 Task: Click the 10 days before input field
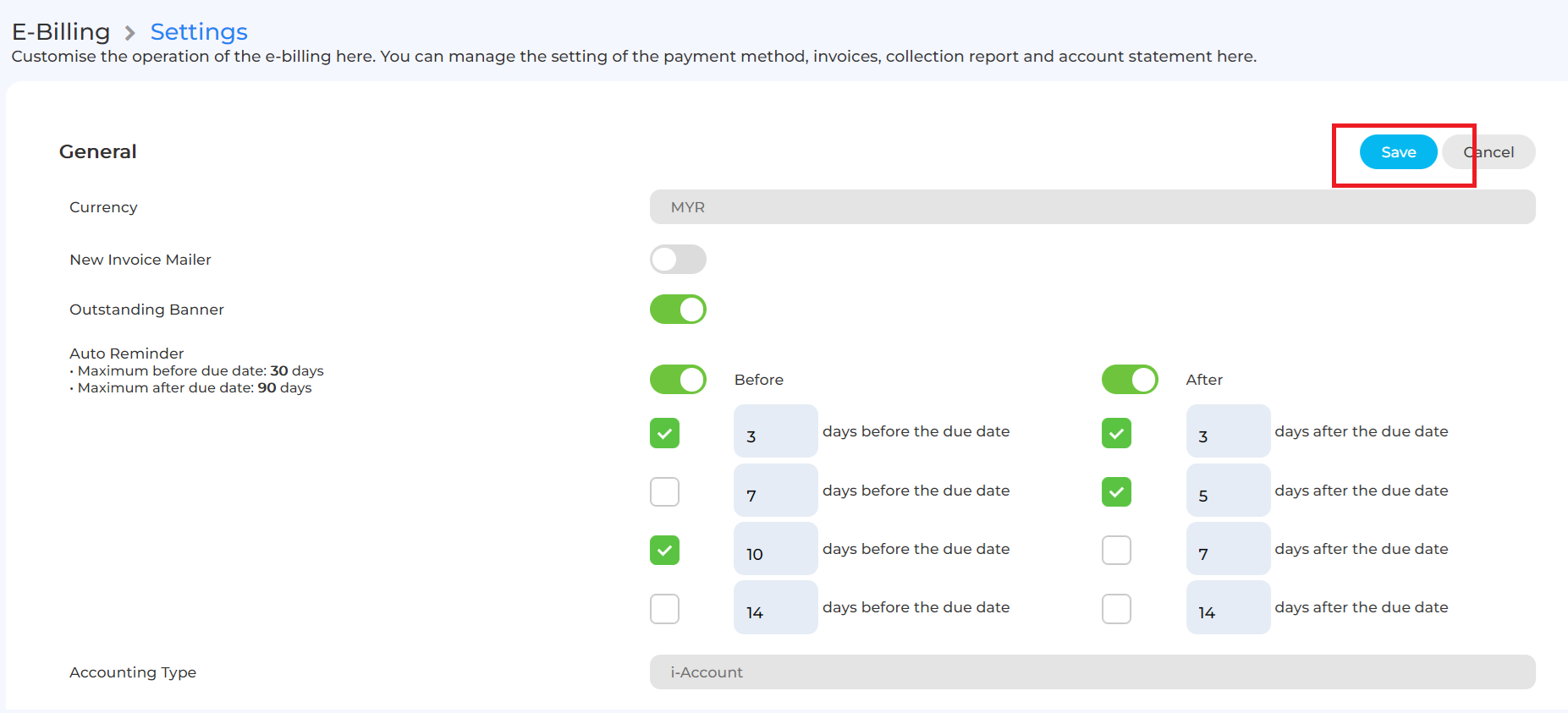[x=775, y=550]
